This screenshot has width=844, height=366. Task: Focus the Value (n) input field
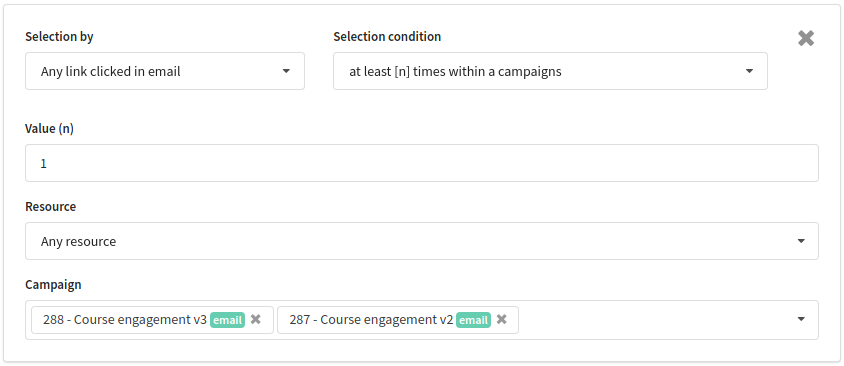point(422,163)
